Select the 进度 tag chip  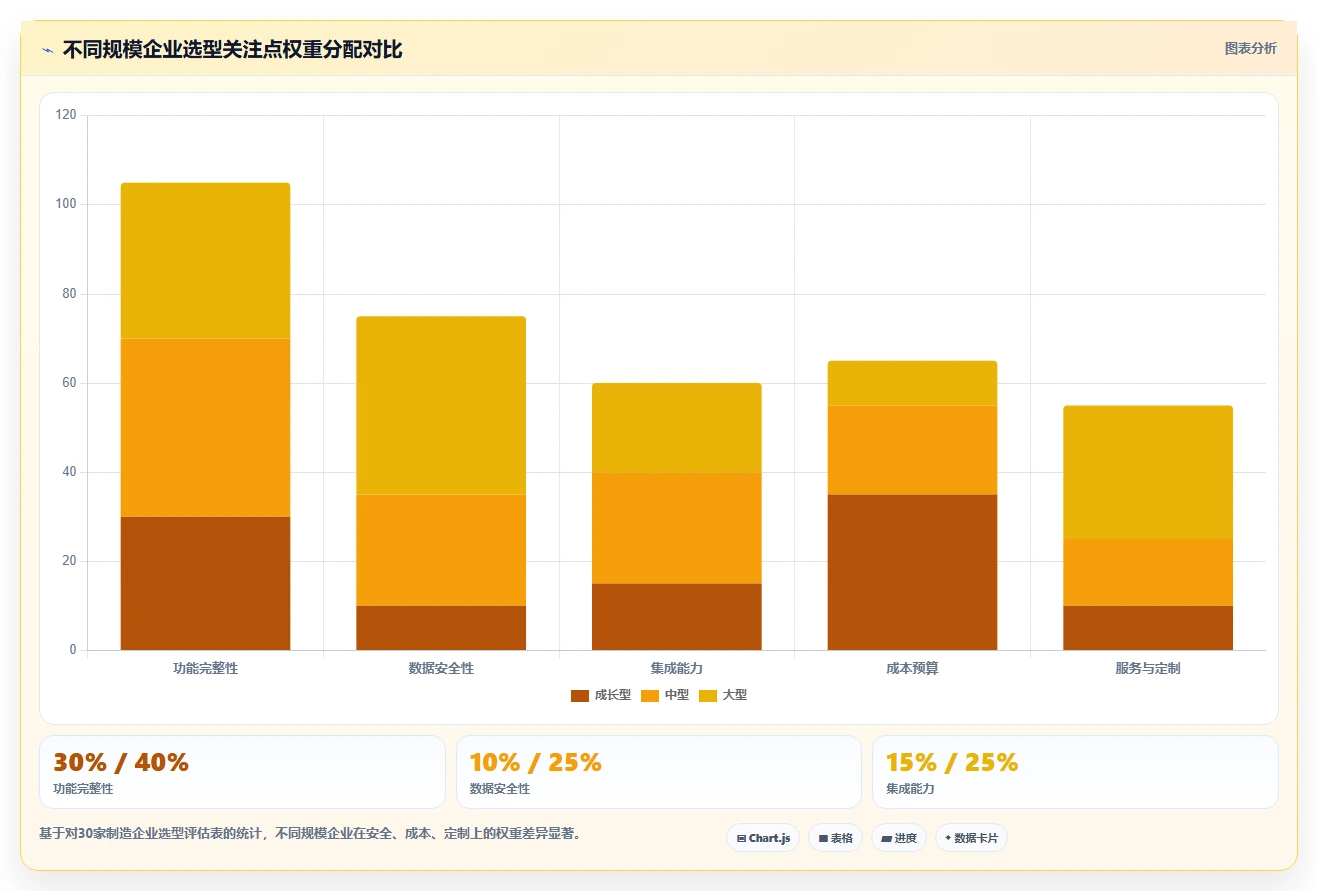point(899,838)
